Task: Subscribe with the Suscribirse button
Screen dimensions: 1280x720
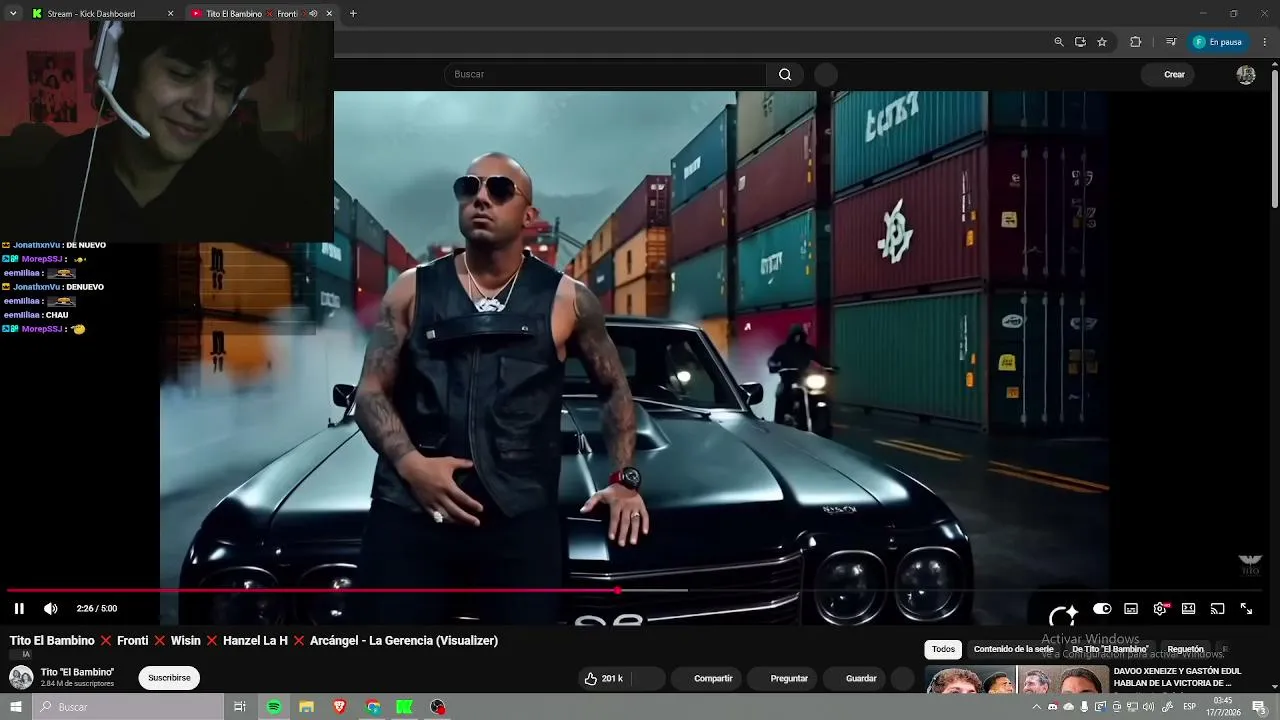Action: 169,678
